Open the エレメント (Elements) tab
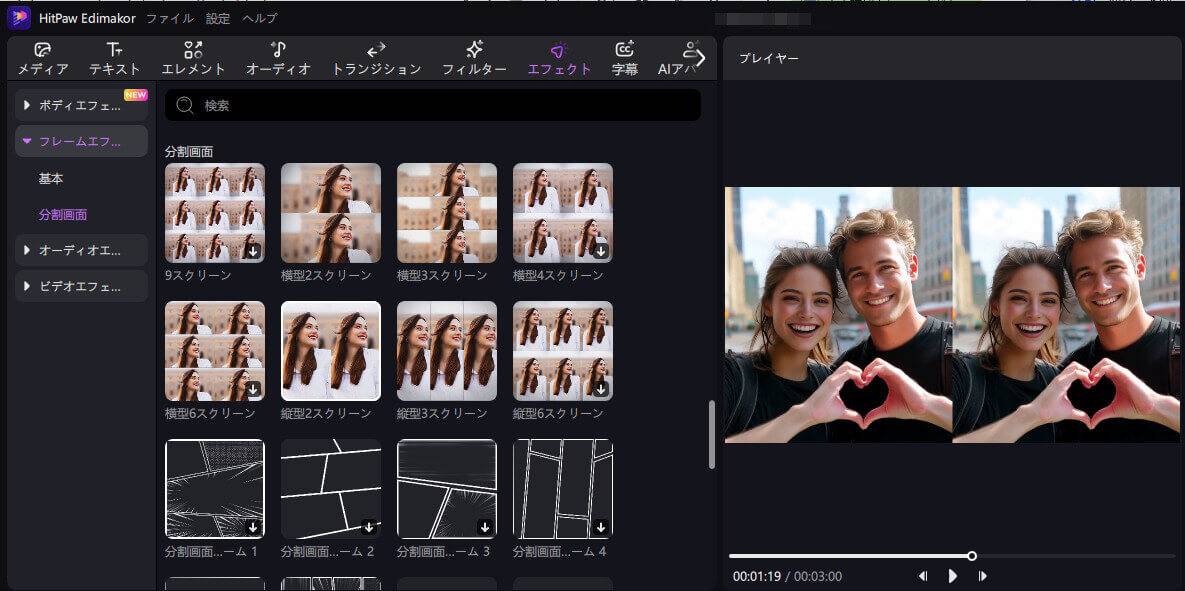 (x=193, y=59)
